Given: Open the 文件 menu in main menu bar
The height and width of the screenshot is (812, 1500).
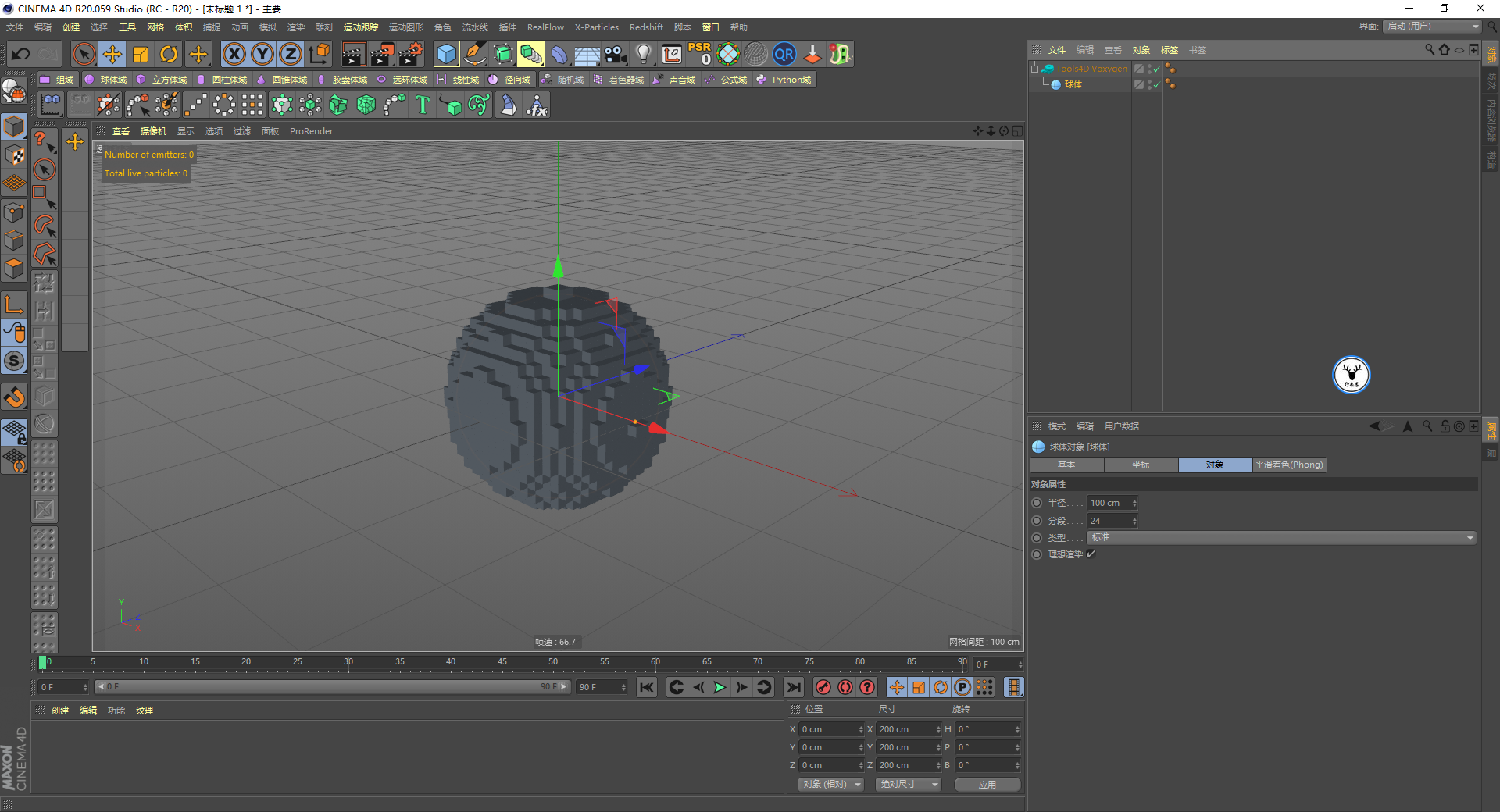Looking at the screenshot, I should pyautogui.click(x=15, y=27).
